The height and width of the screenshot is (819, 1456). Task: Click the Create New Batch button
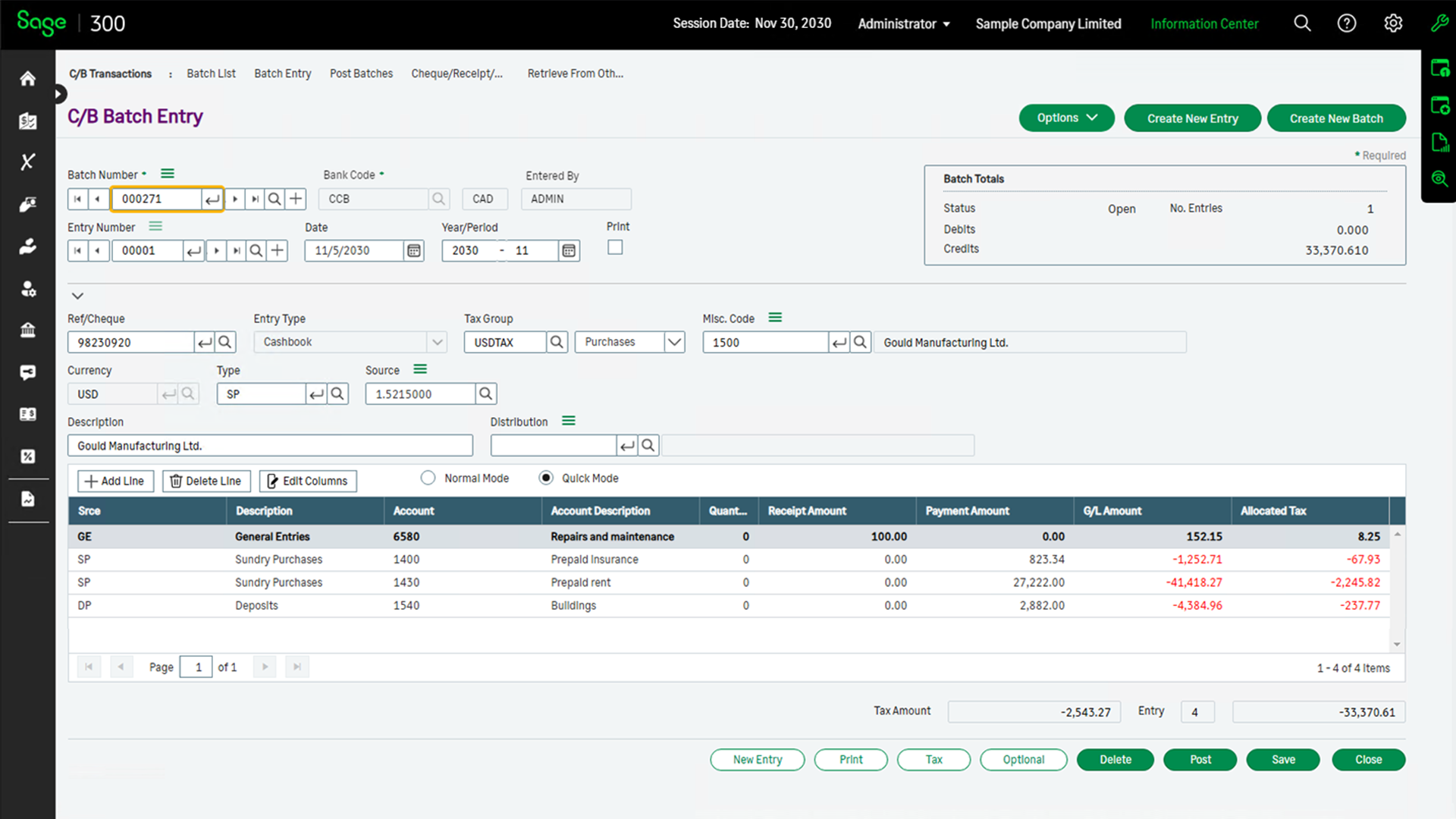(1336, 118)
